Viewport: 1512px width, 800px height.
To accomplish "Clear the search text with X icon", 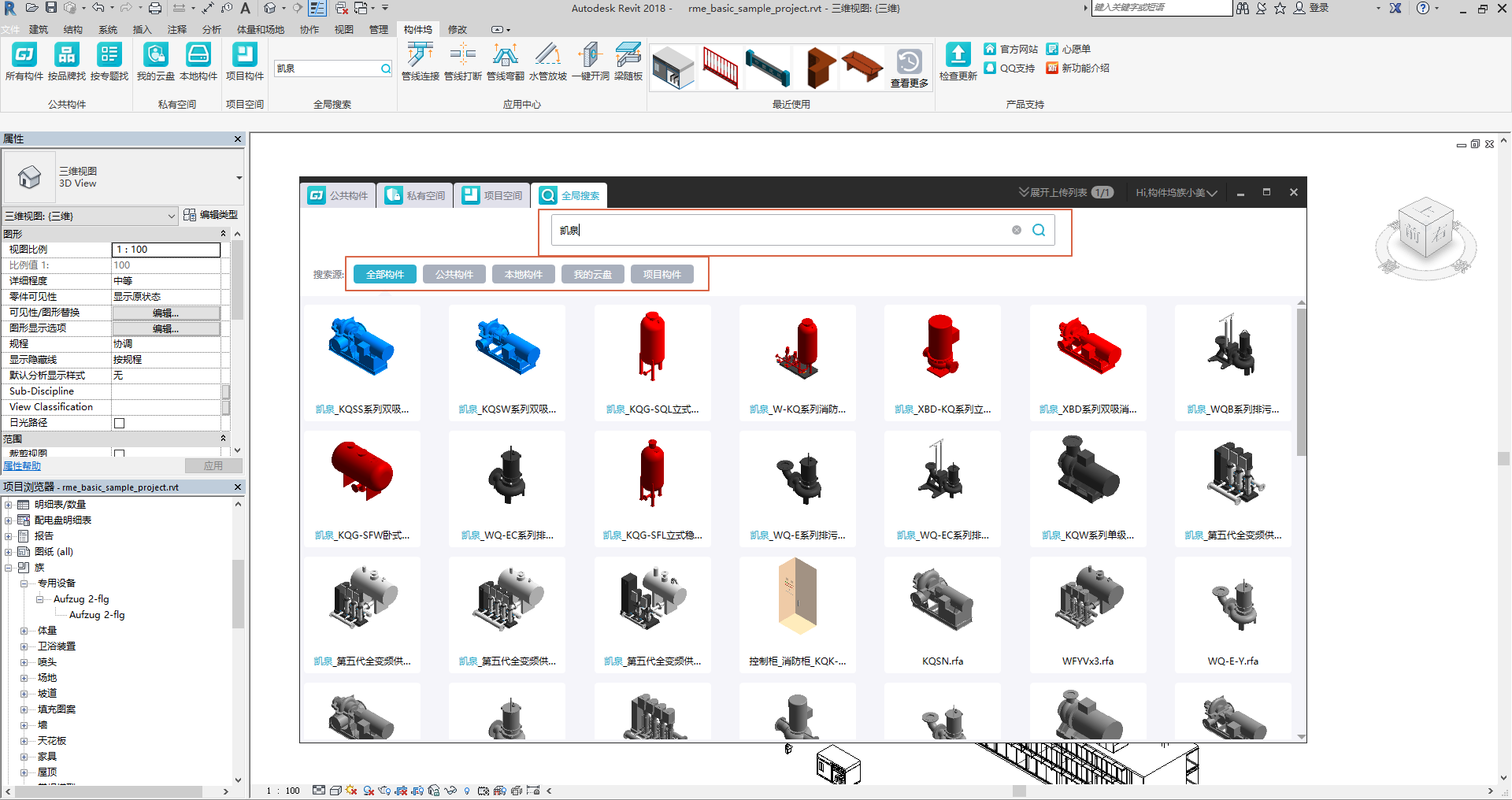I will 1017,230.
